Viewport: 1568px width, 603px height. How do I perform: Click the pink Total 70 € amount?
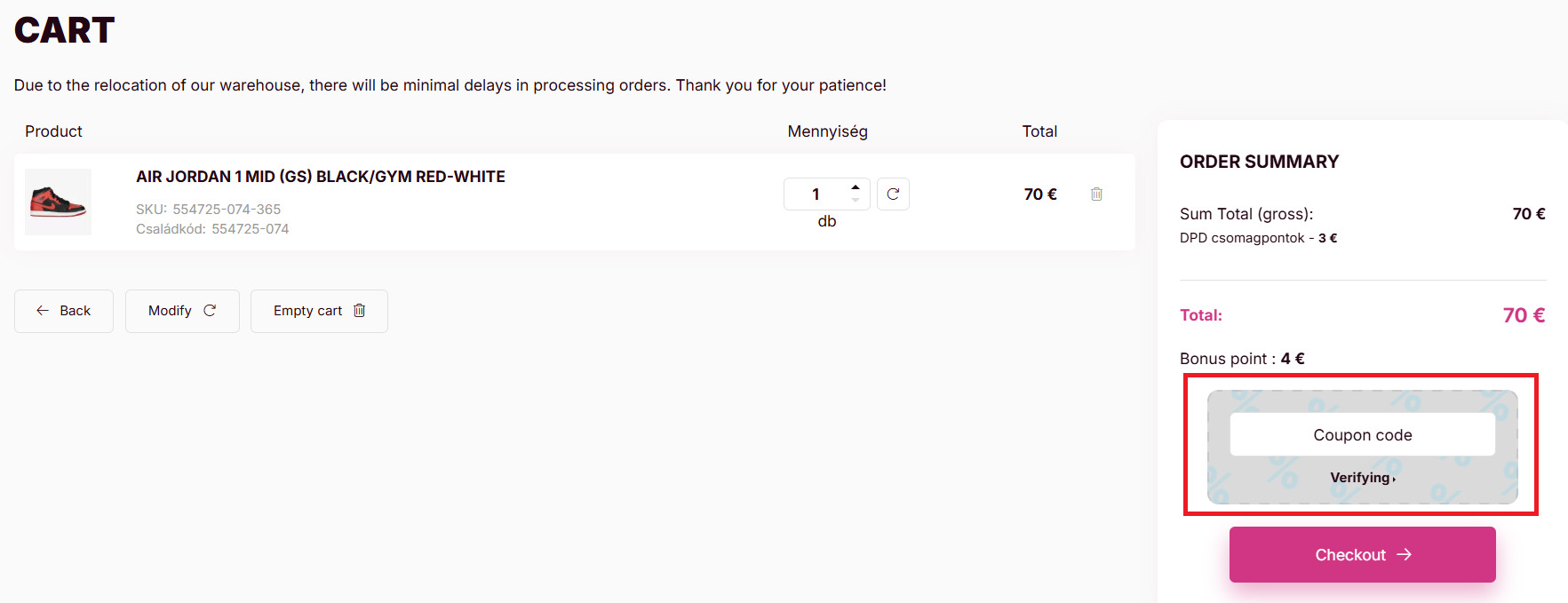pos(1524,315)
